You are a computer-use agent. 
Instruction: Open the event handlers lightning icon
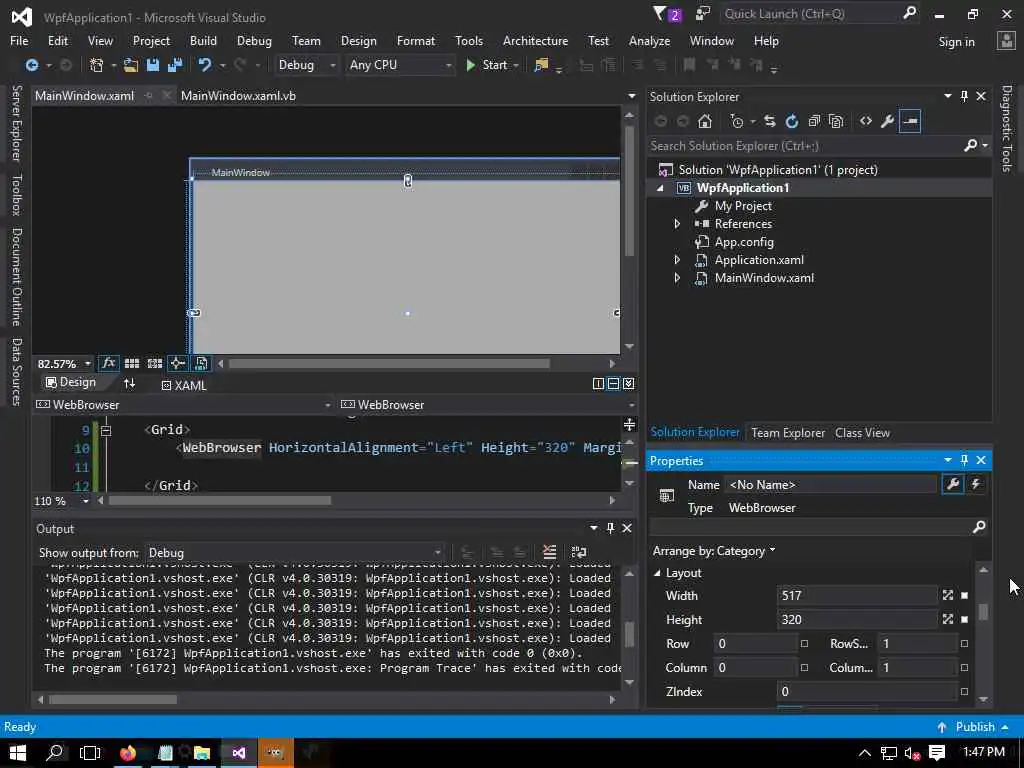tap(976, 485)
